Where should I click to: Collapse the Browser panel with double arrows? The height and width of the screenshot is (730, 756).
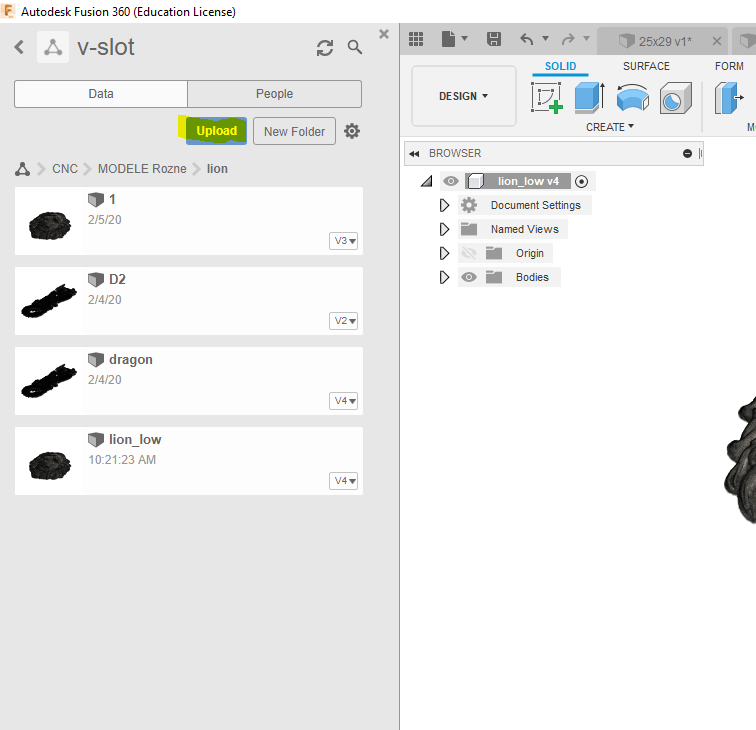[414, 154]
